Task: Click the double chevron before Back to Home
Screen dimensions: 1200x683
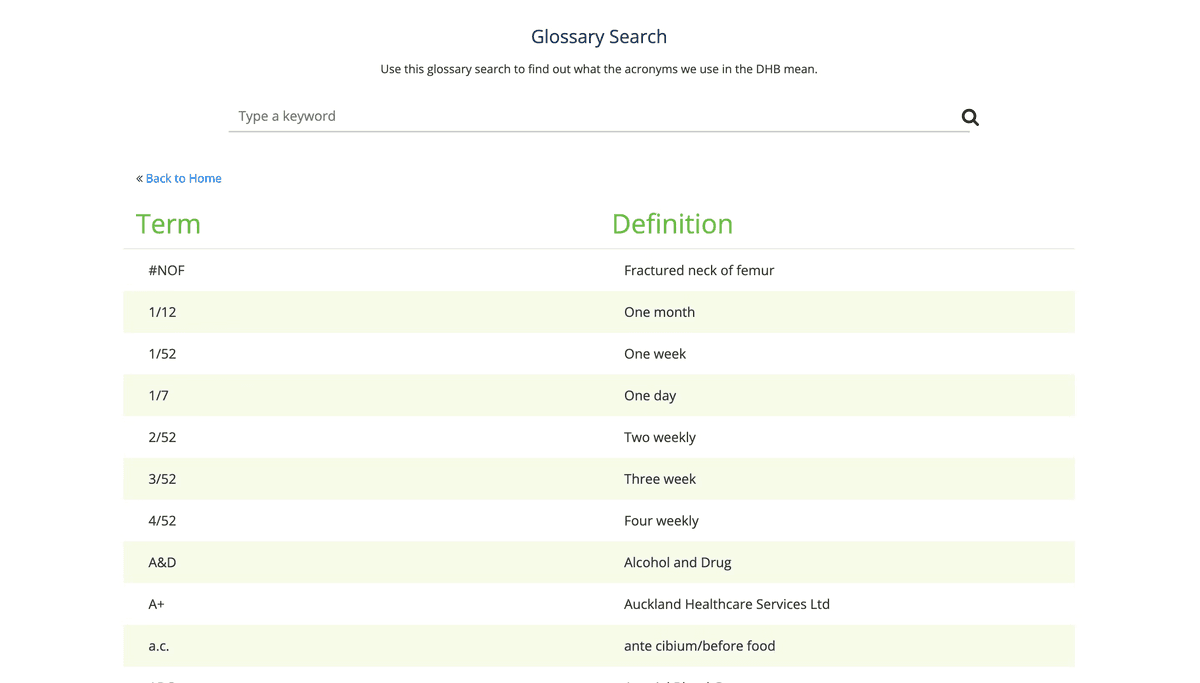Action: (x=138, y=177)
